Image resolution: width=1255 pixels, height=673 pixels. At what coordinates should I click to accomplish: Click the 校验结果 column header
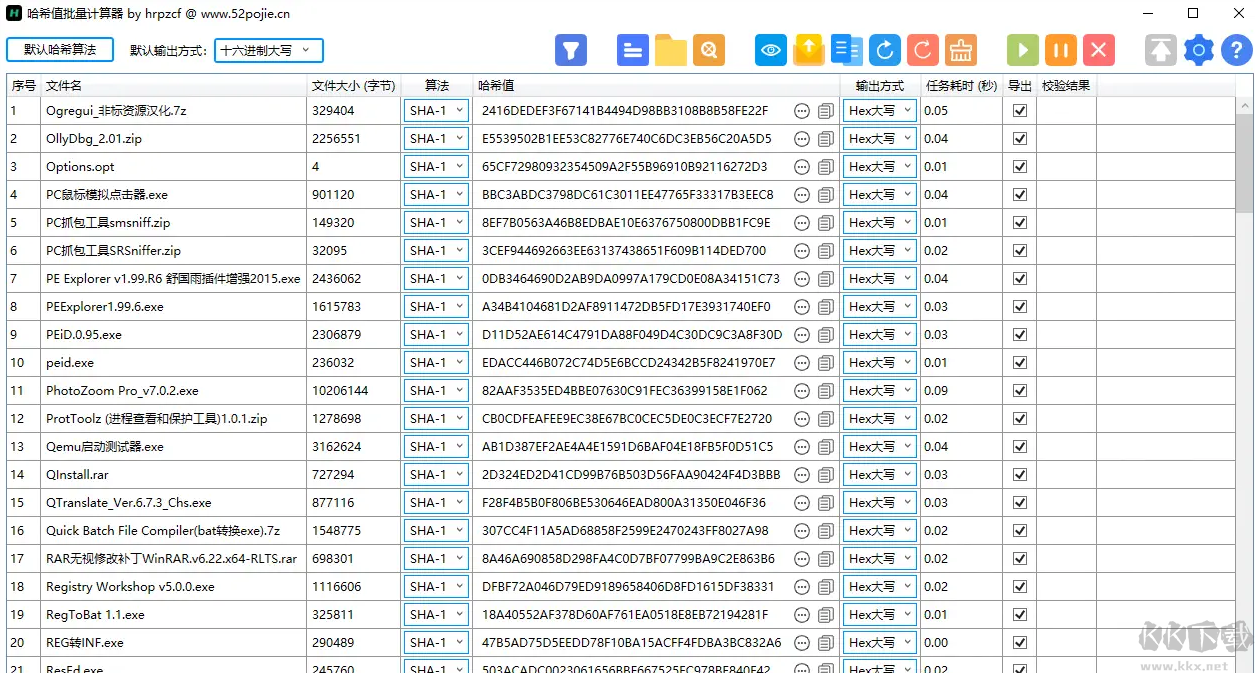[1066, 86]
